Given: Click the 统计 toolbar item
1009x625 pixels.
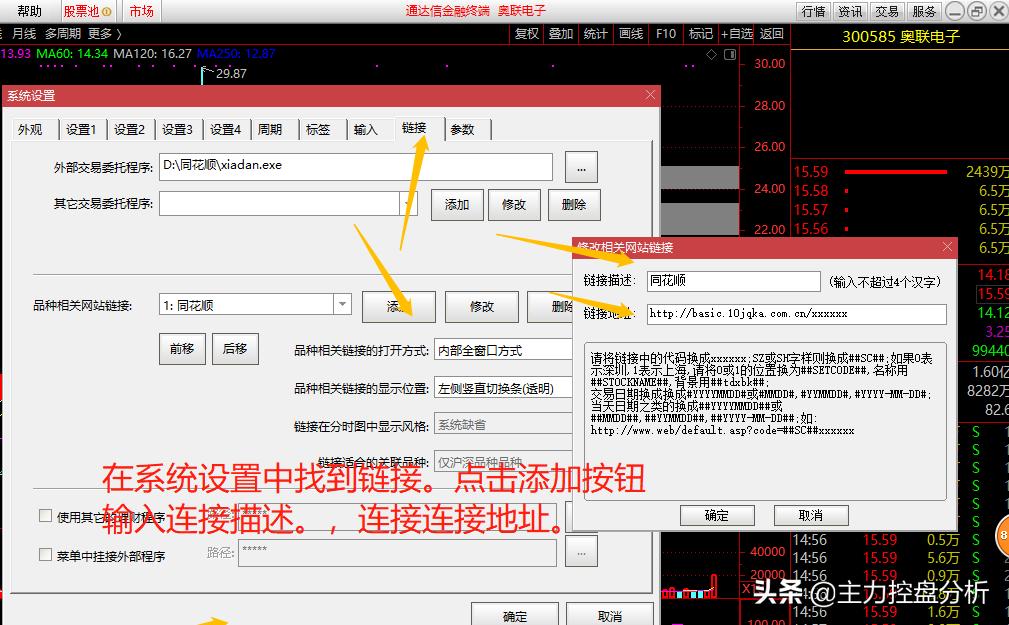Looking at the screenshot, I should [595, 33].
